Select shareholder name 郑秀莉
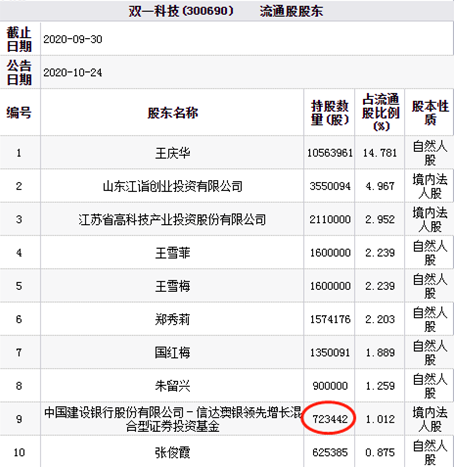Screen dimensions: 454x467 pos(172,319)
